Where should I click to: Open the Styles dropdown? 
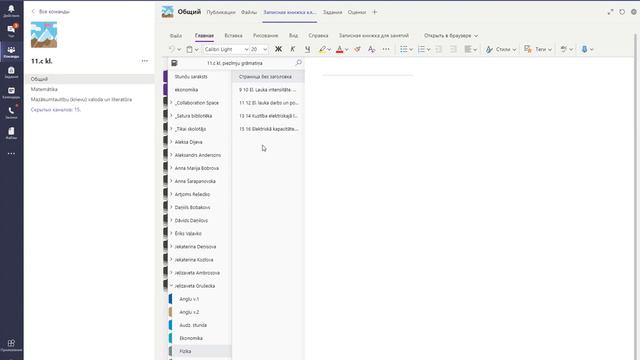[501, 49]
